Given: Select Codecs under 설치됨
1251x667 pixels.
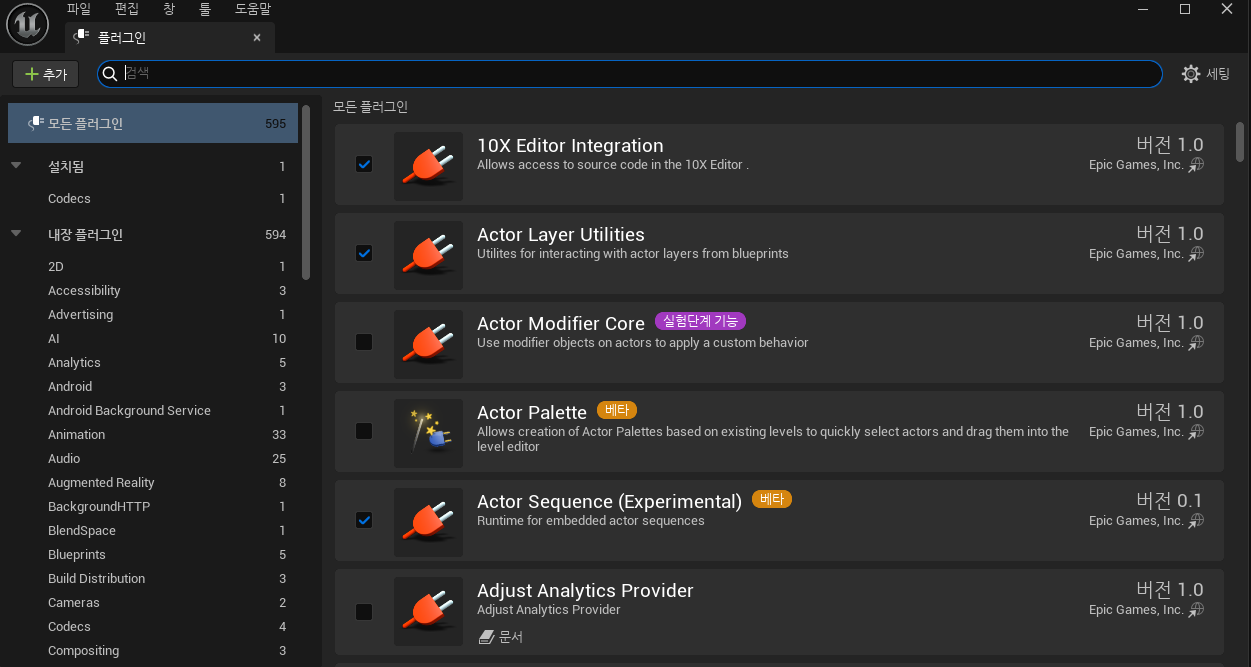Looking at the screenshot, I should pyautogui.click(x=153, y=199).
